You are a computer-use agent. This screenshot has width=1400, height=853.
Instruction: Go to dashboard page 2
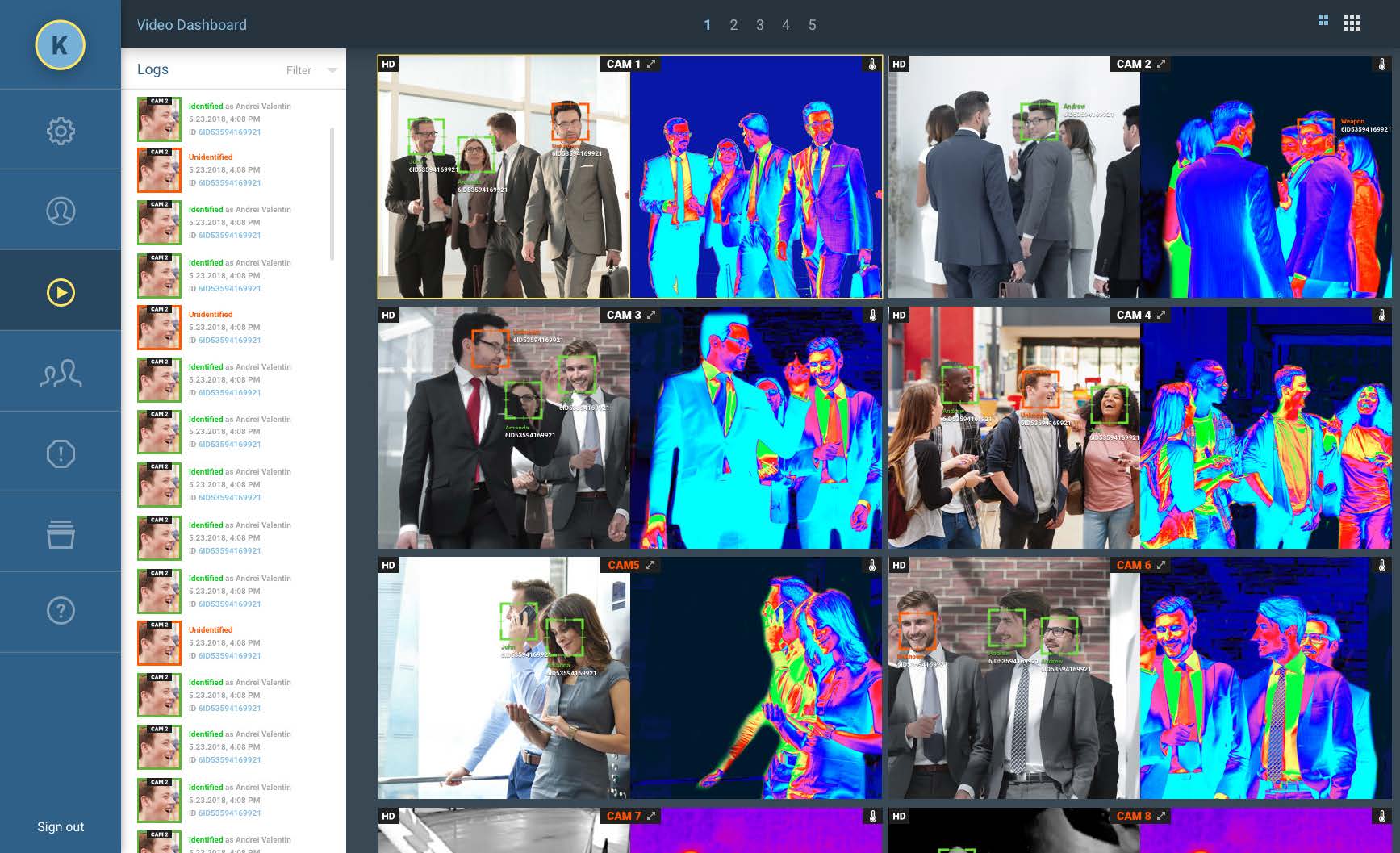tap(733, 25)
